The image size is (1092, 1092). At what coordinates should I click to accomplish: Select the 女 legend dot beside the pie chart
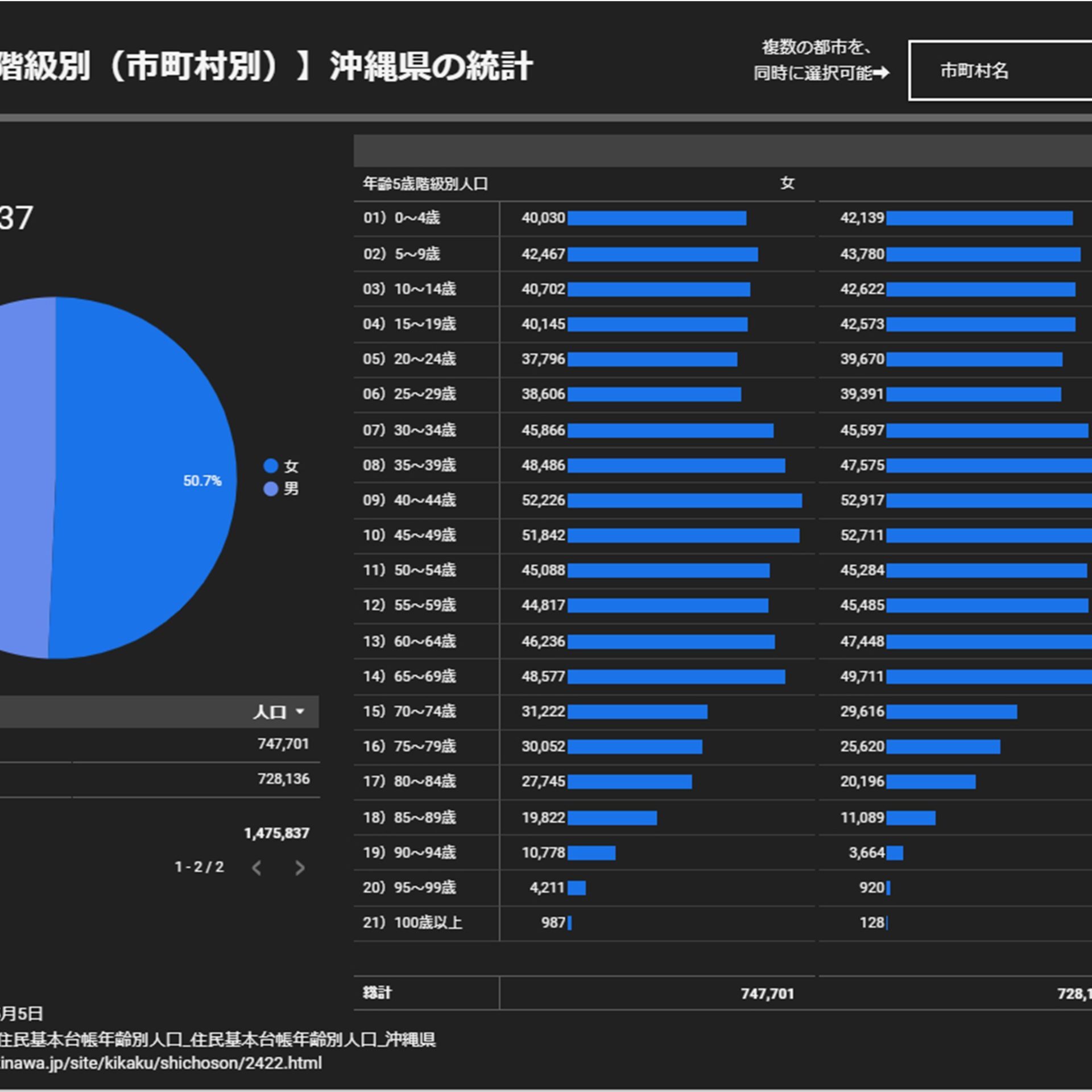pyautogui.click(x=272, y=466)
